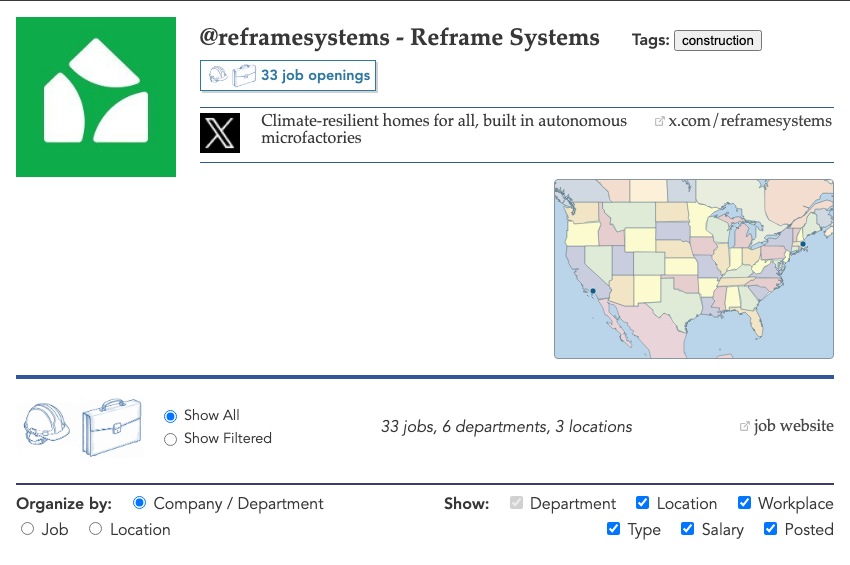850x565 pixels.
Task: Click the Reframe Systems green house logo
Action: [x=96, y=97]
